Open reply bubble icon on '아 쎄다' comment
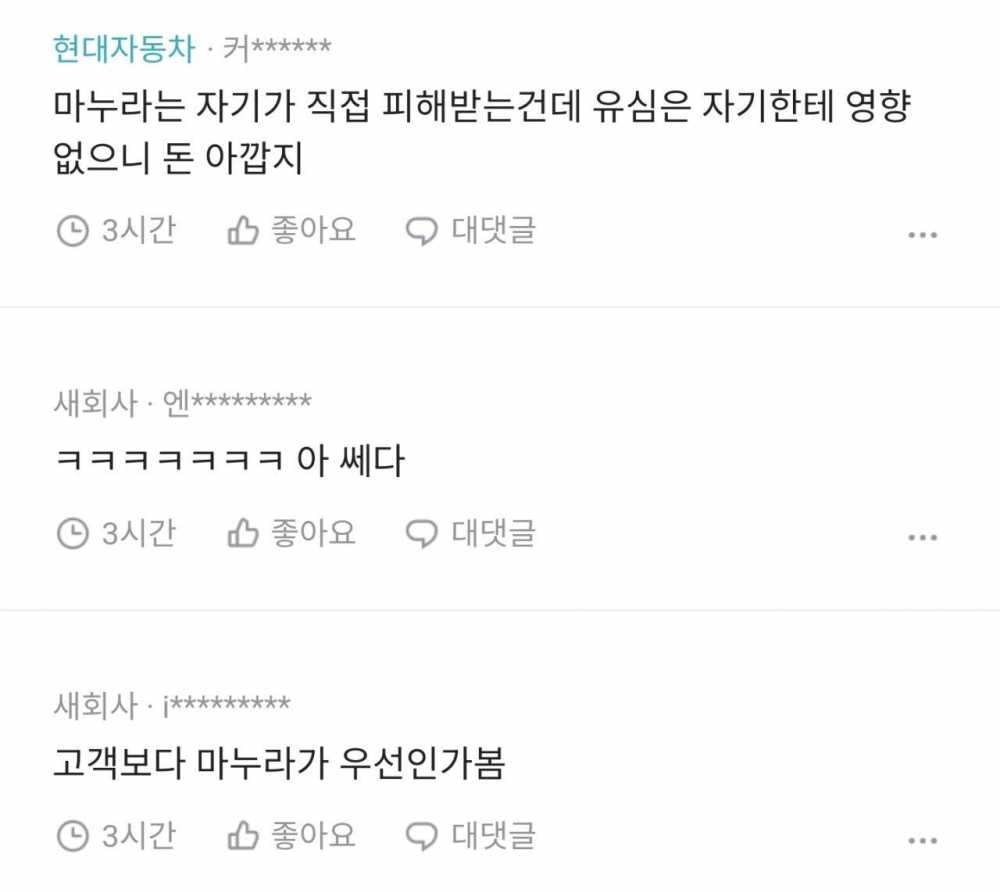The width and height of the screenshot is (1000, 893). click(422, 534)
